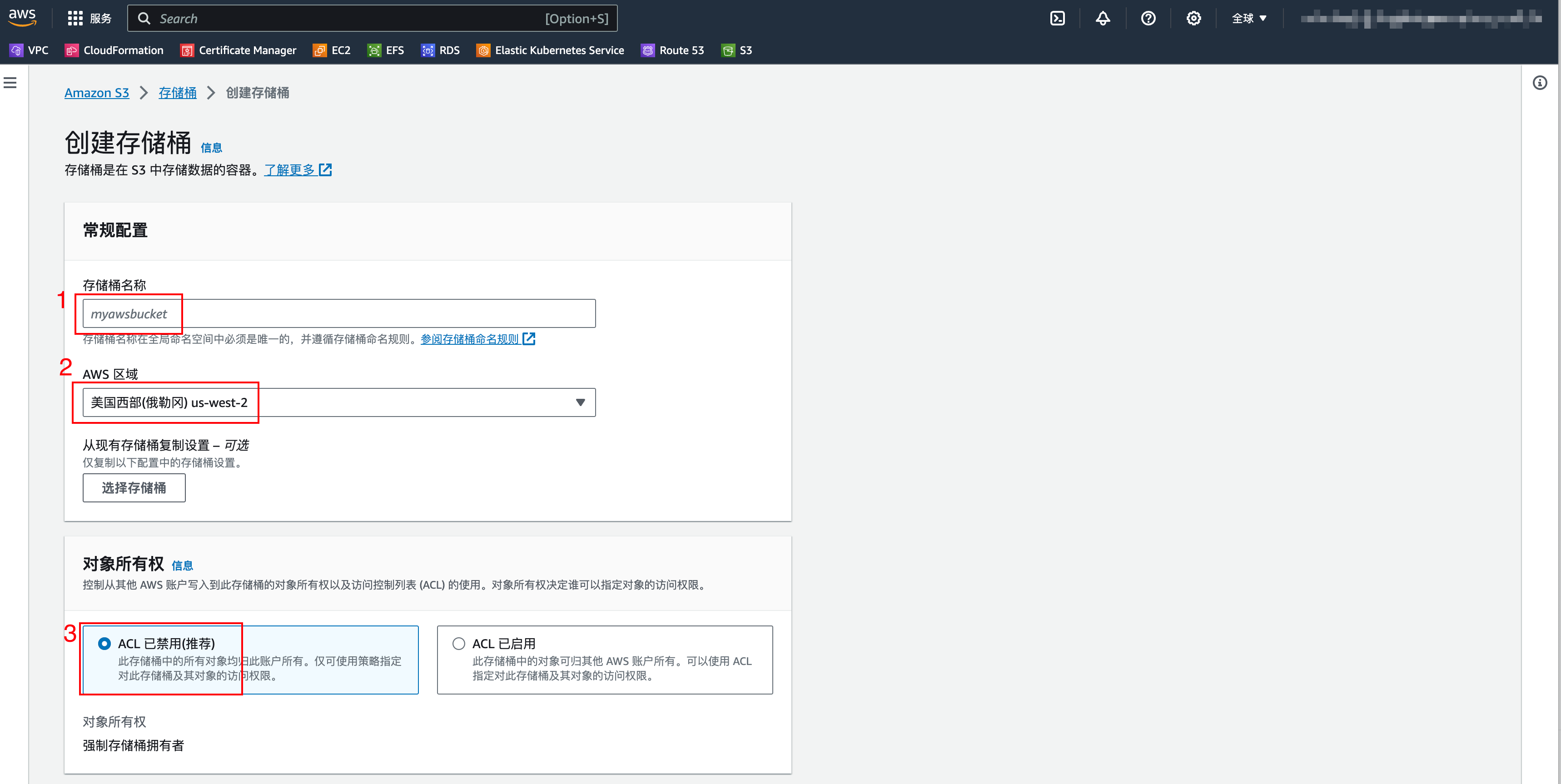Focus the 存储桶名称 input field
This screenshot has width=1561, height=784.
click(339, 313)
